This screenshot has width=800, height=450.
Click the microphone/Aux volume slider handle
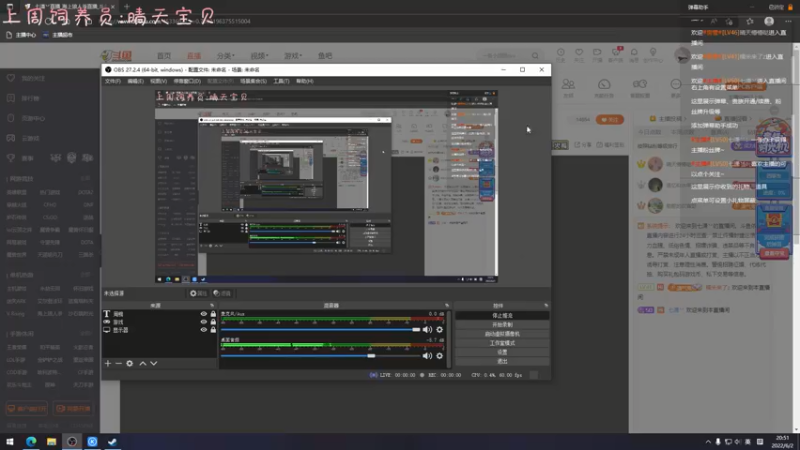coord(416,330)
